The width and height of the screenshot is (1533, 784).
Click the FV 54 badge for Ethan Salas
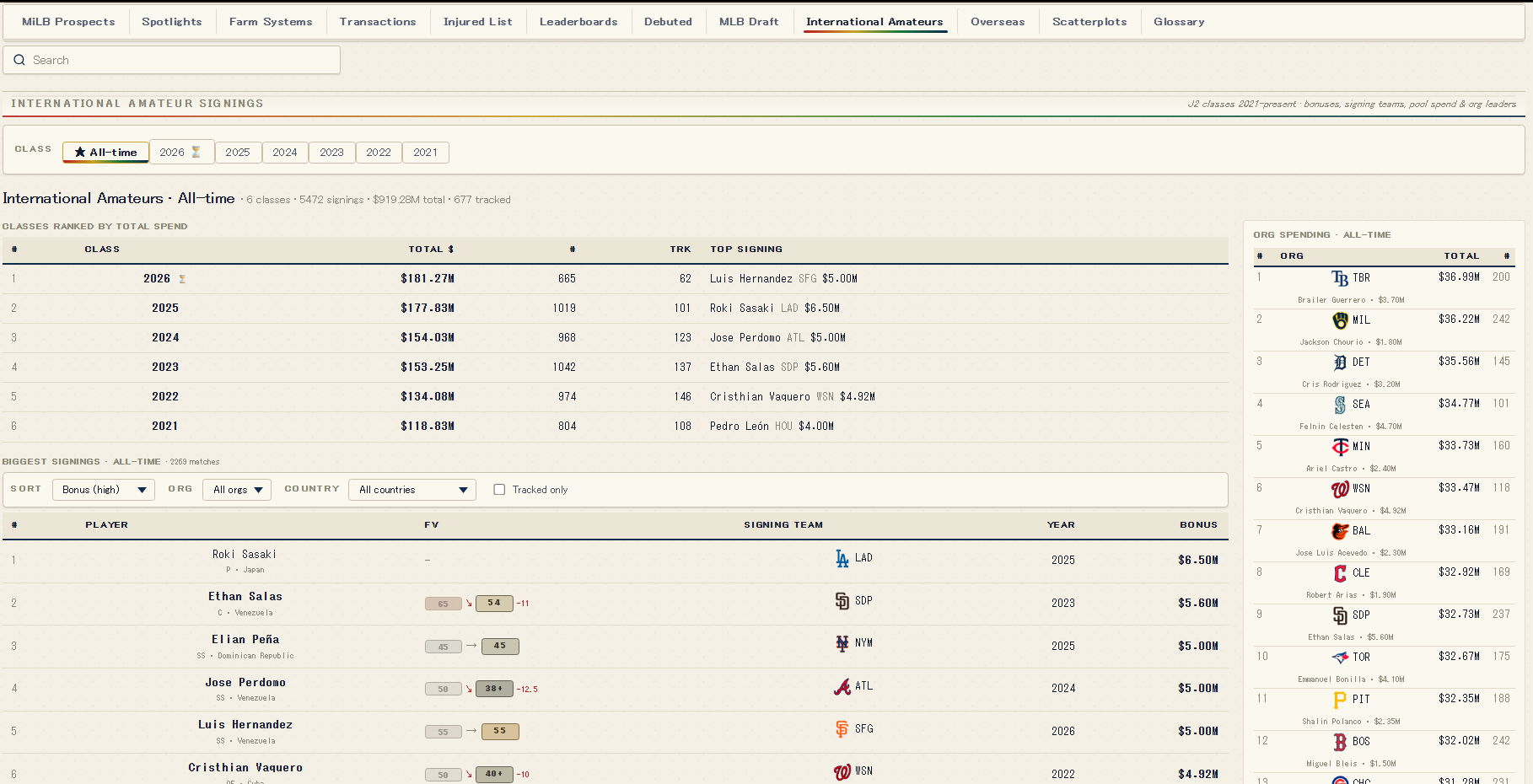tap(494, 604)
